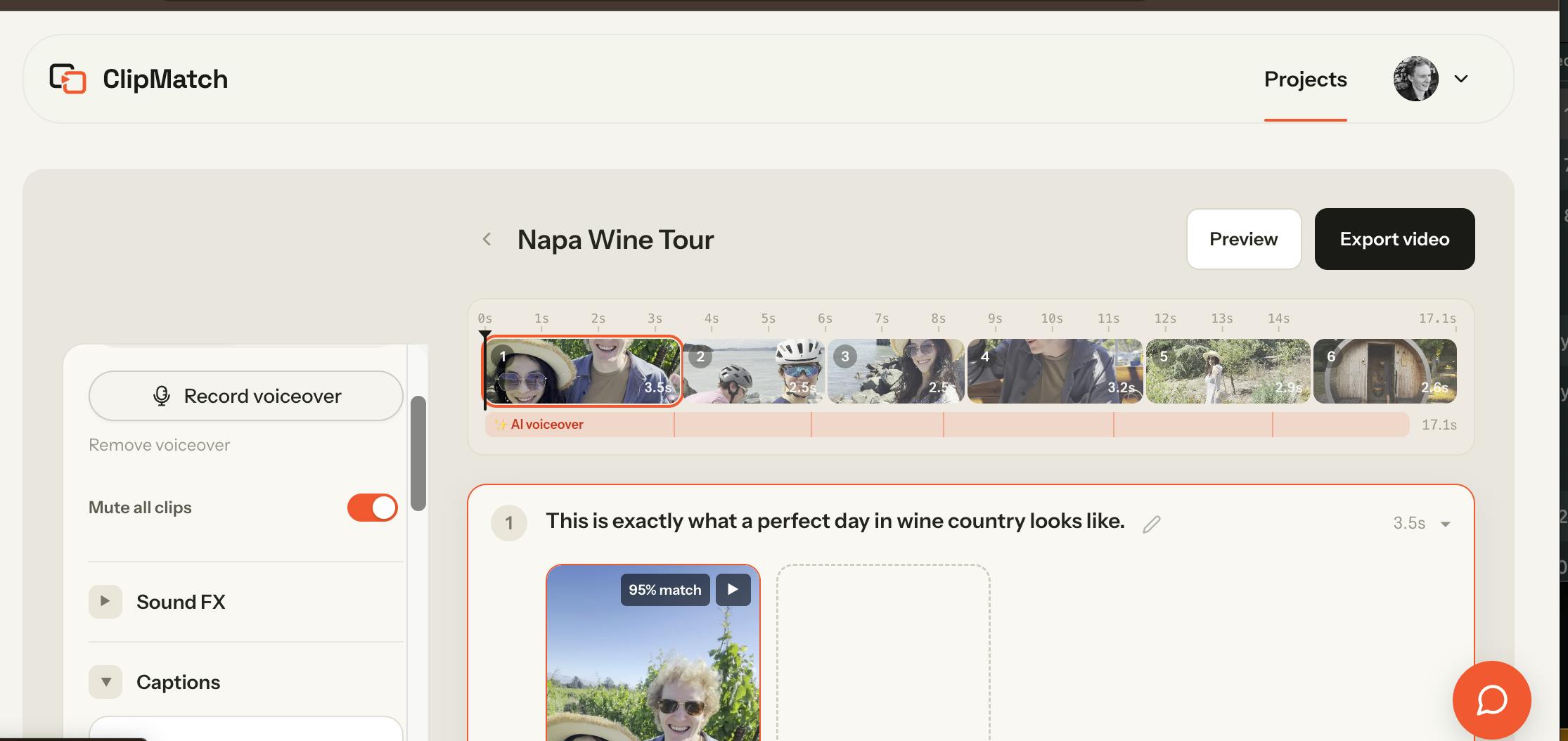Toggle the Mute all clips switch
The image size is (1568, 741).
372,508
